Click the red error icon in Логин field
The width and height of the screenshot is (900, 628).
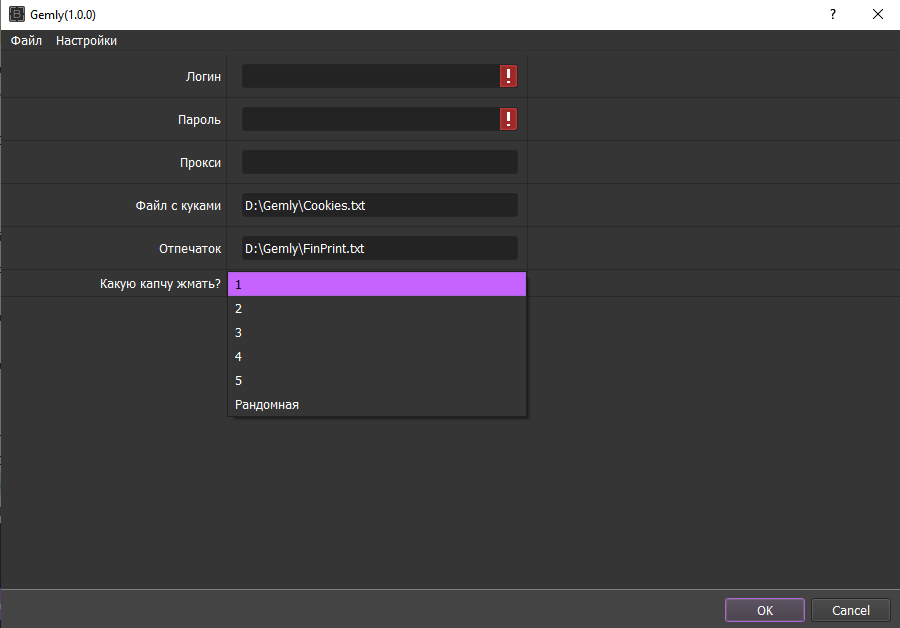pyautogui.click(x=509, y=77)
